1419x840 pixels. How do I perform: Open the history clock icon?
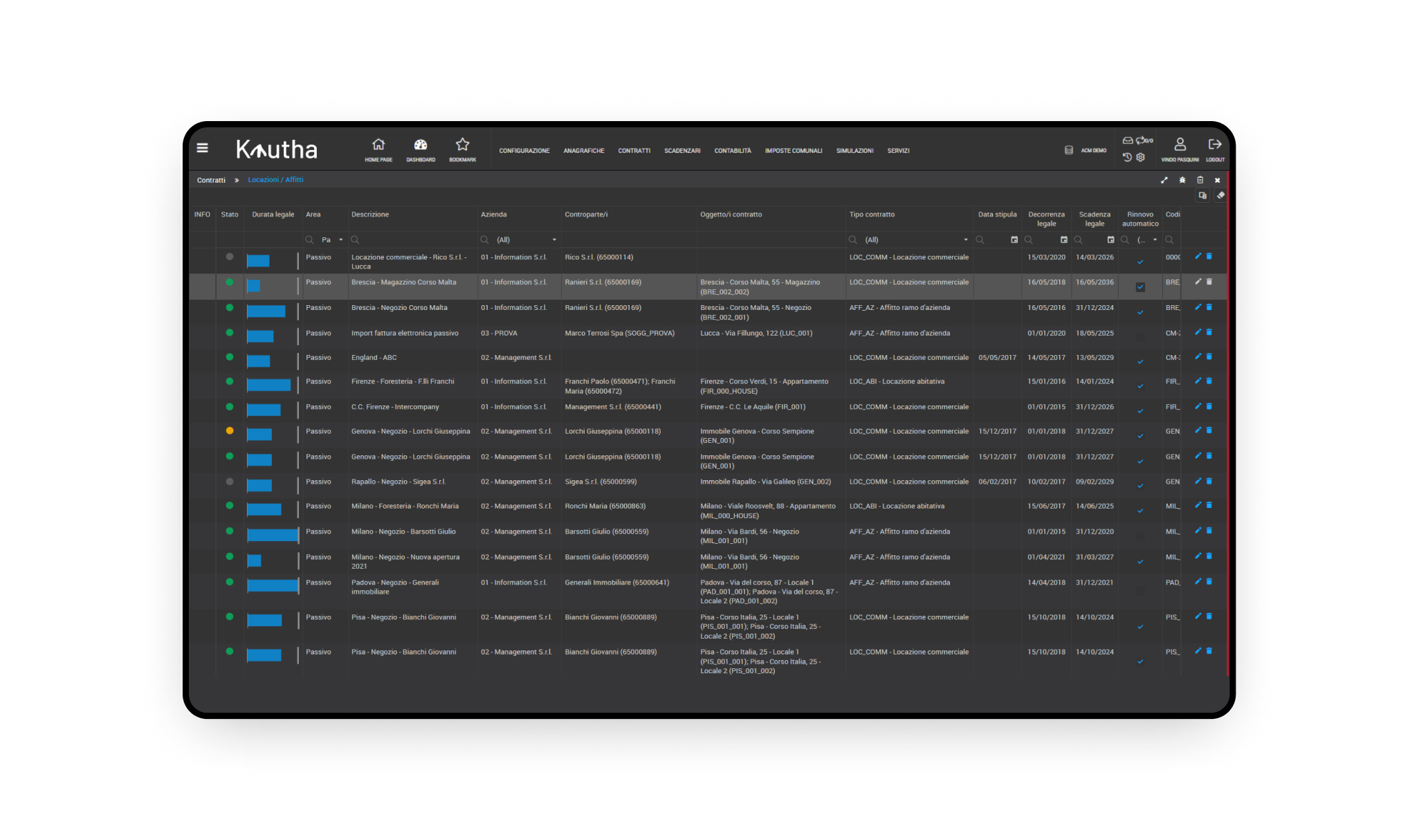[1127, 157]
